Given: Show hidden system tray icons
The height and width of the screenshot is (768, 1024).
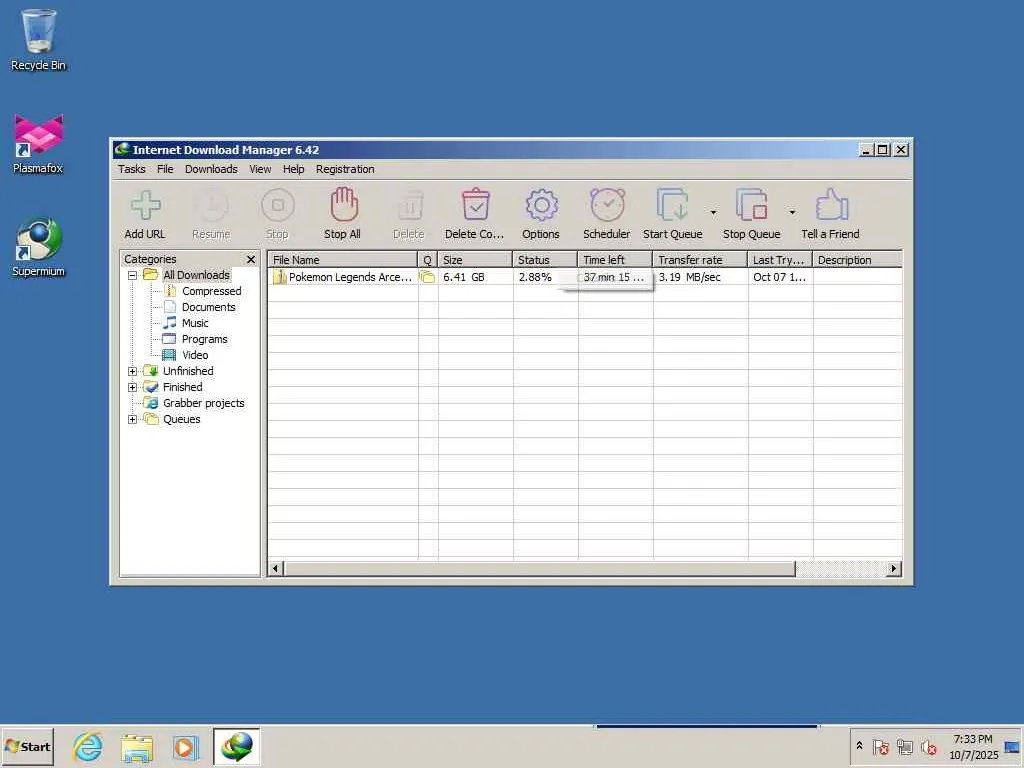Looking at the screenshot, I should (x=859, y=745).
